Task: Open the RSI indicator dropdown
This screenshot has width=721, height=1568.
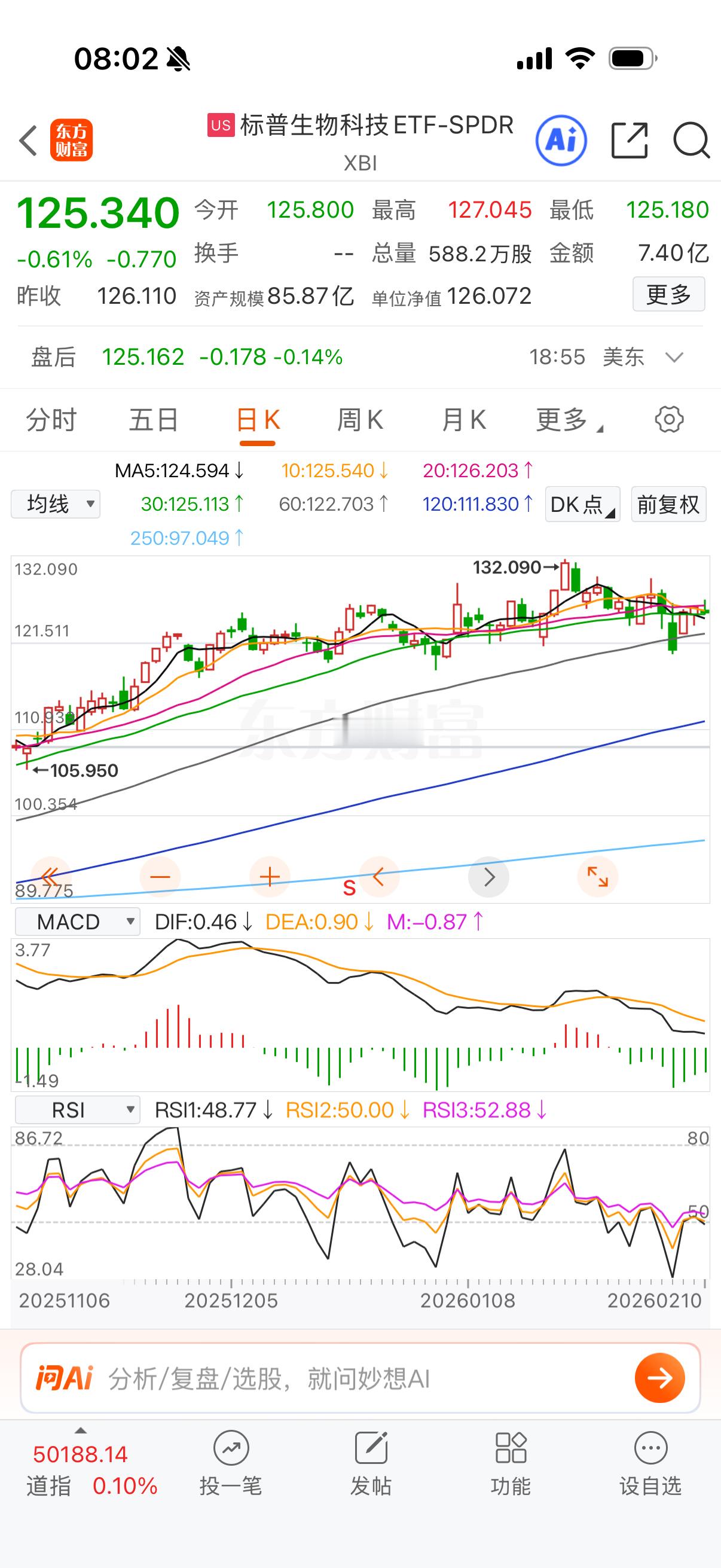Action: click(x=77, y=1110)
